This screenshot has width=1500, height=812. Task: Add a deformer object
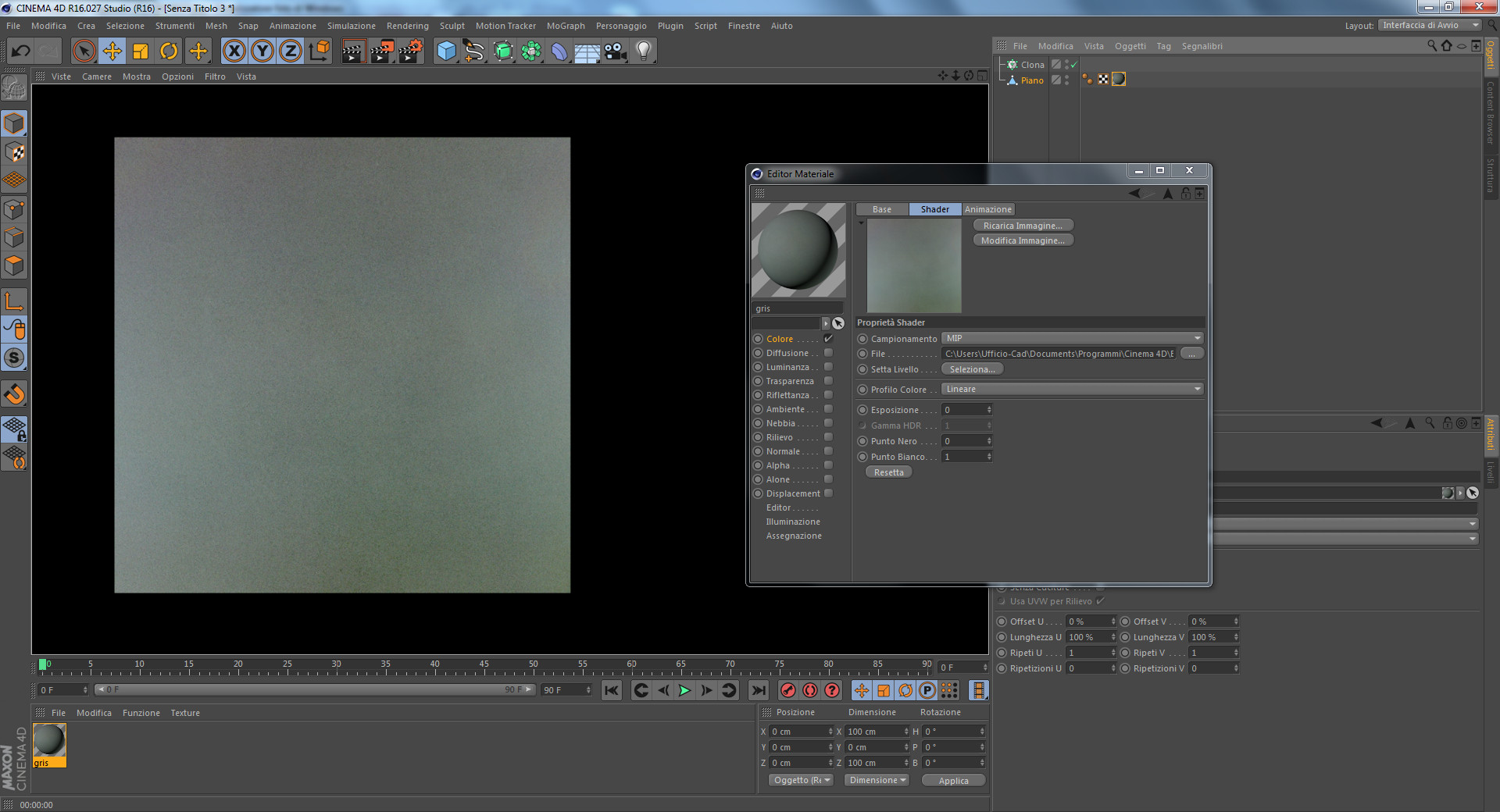coord(559,52)
